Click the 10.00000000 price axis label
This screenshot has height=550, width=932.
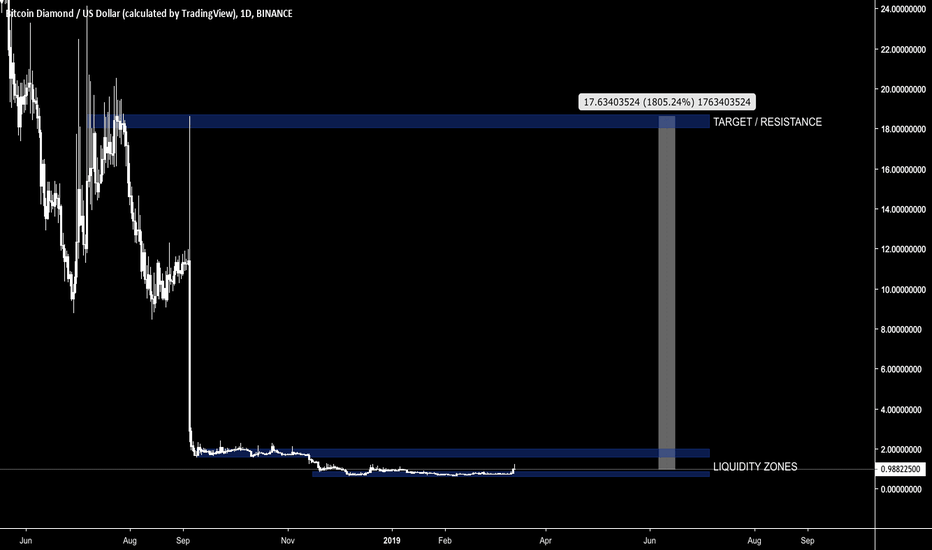coord(903,290)
